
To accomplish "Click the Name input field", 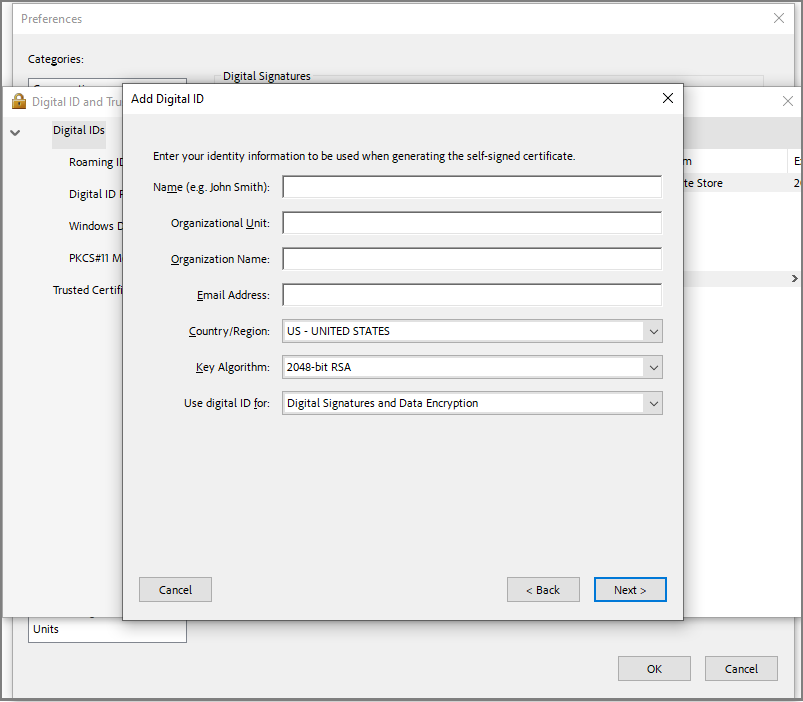I will click(x=471, y=186).
